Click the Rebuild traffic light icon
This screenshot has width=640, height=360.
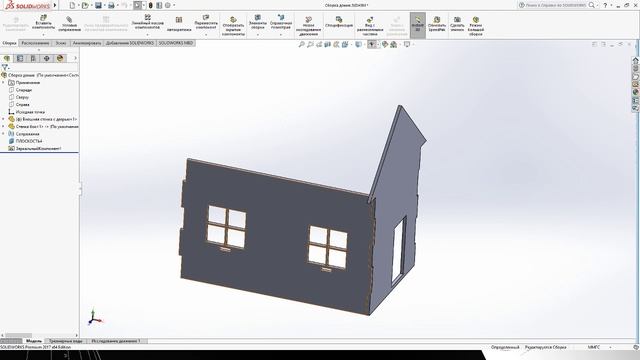point(151,5)
